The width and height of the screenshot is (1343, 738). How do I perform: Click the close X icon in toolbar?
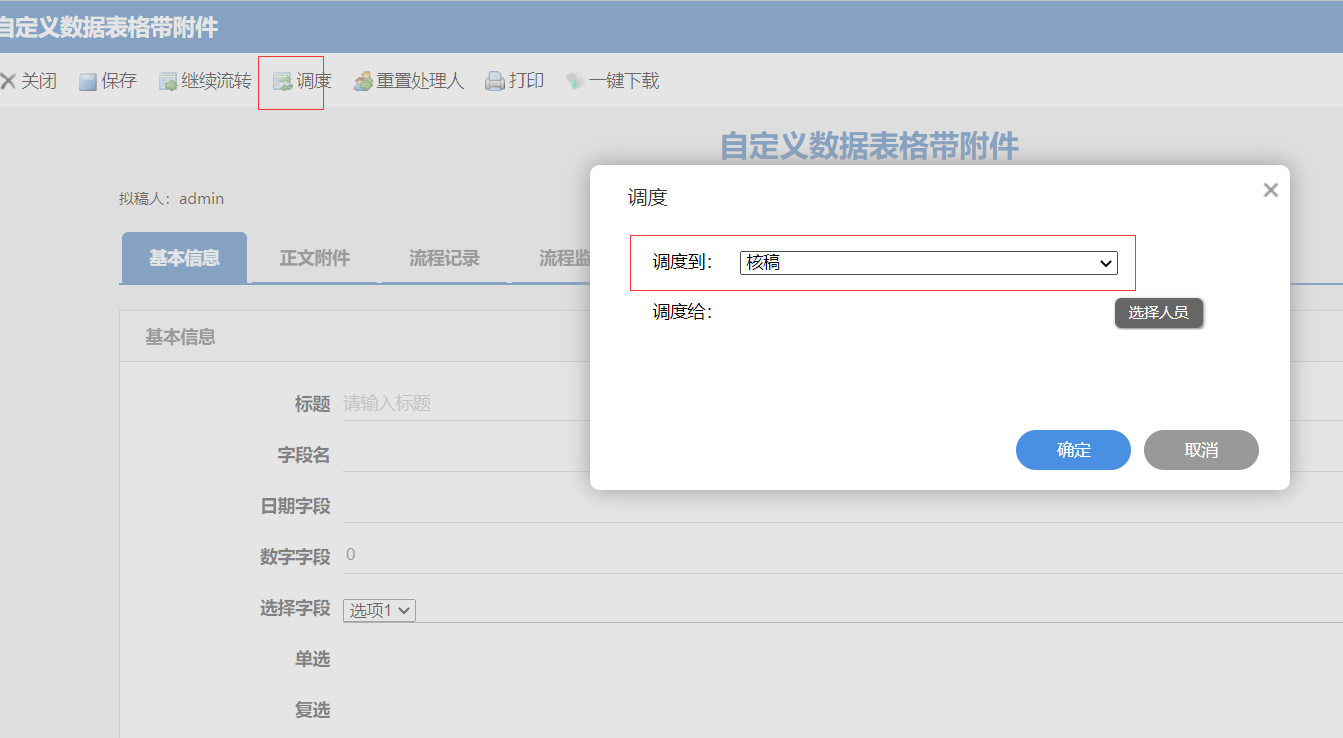click(8, 81)
